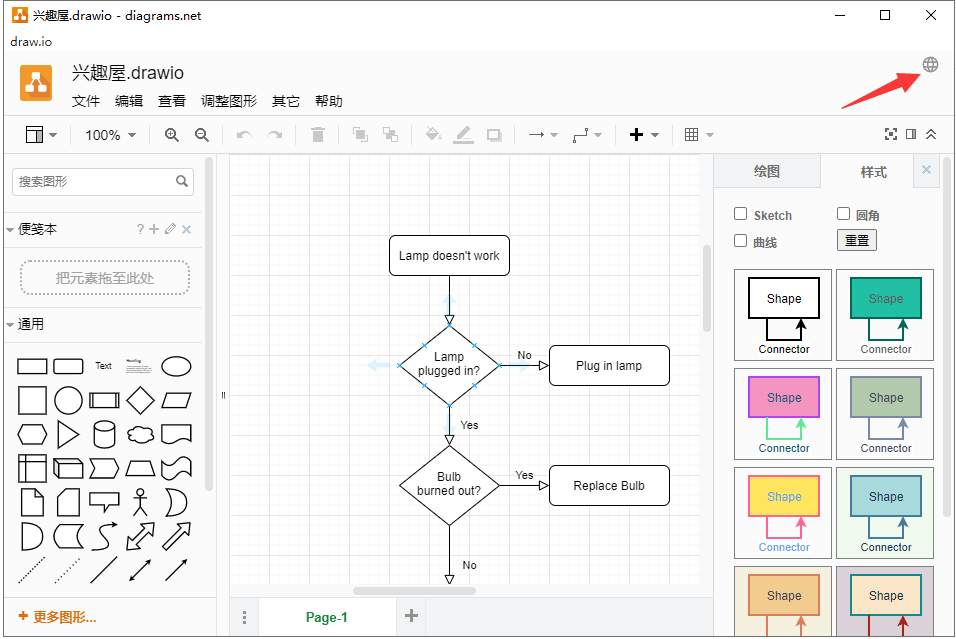
Task: Click the 重置 reset button
Action: [x=856, y=241]
